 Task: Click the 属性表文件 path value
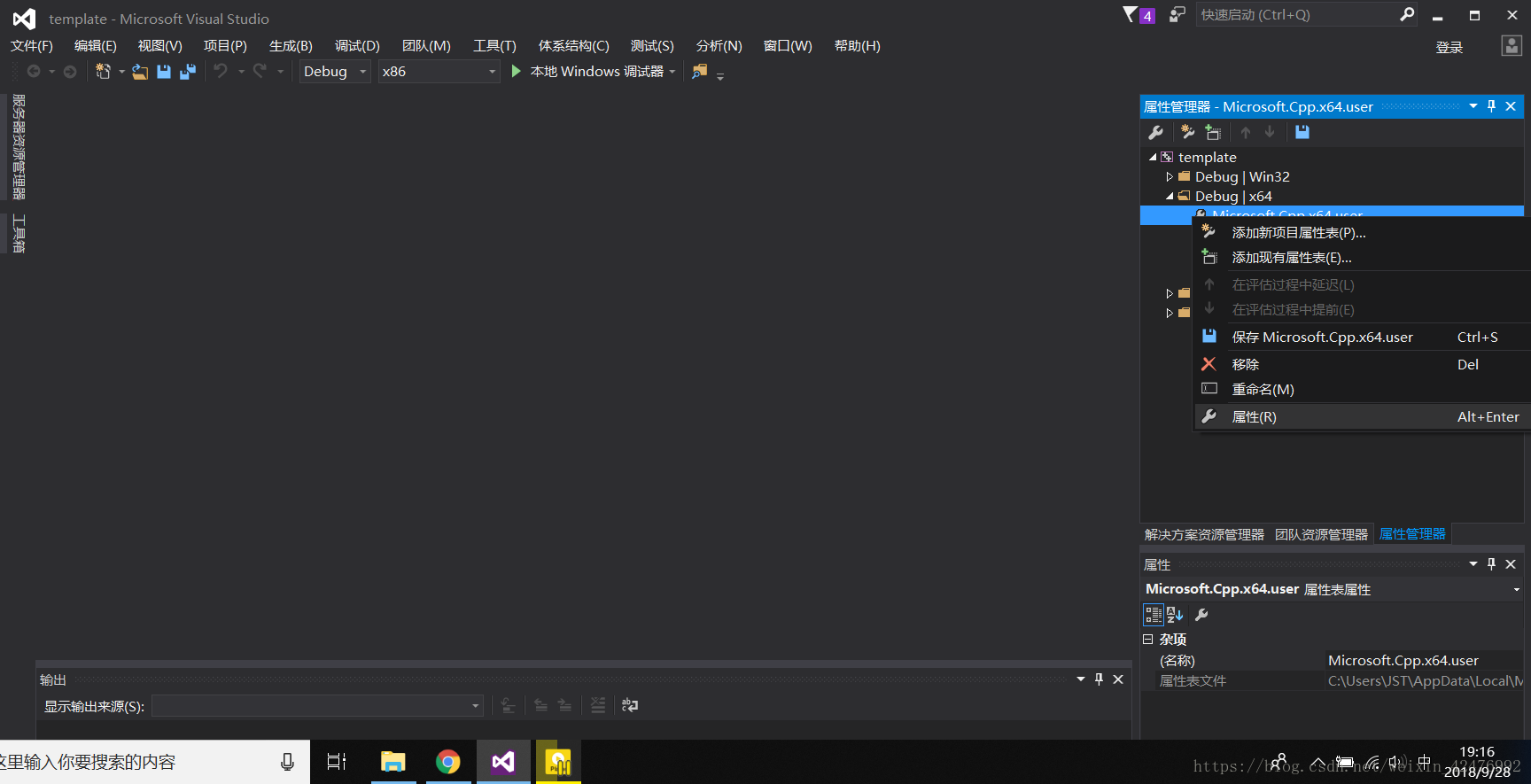click(1424, 681)
